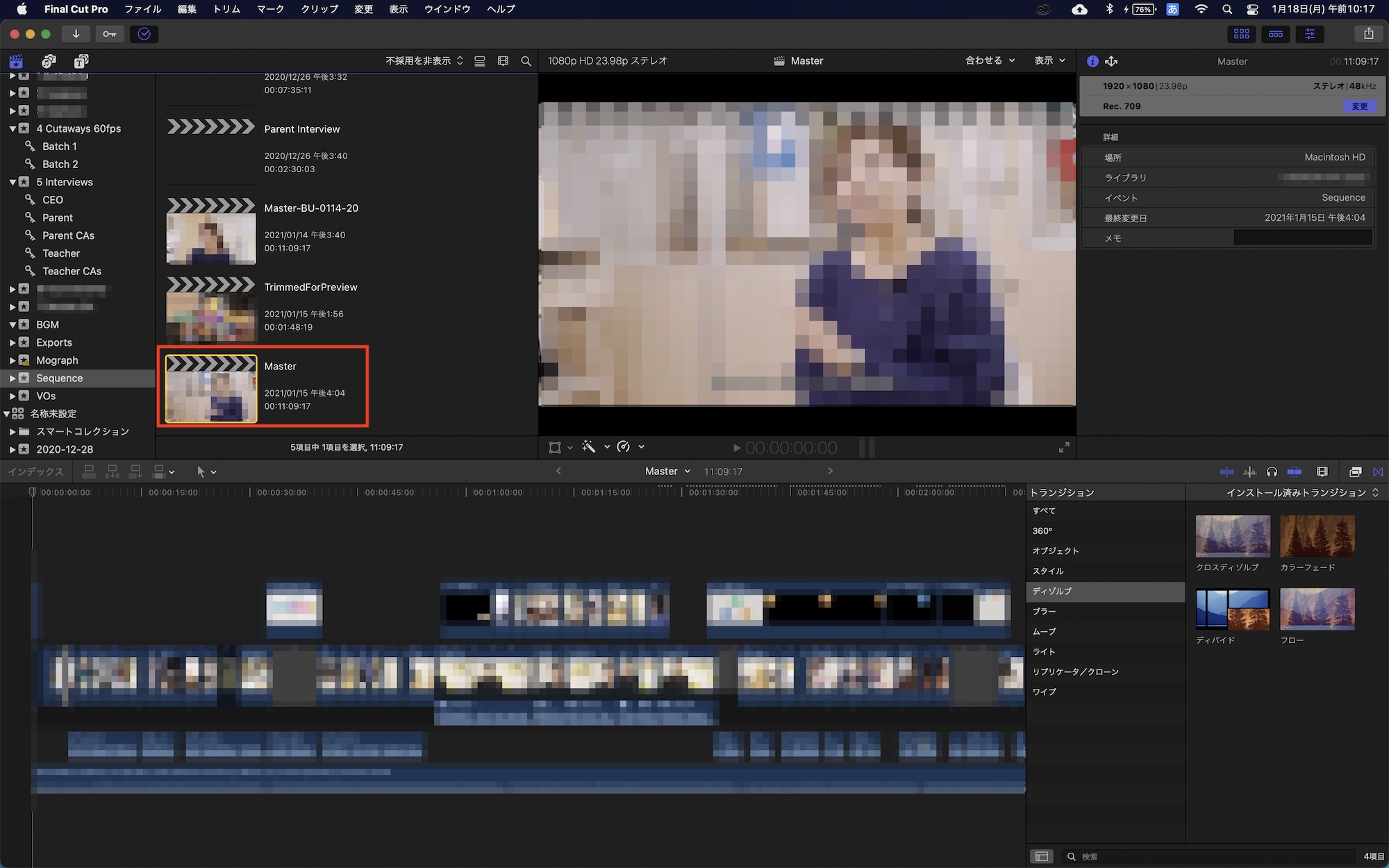Screen dimensions: 1389x868
Task: Open titles and generators sidebar
Action: (x=81, y=61)
